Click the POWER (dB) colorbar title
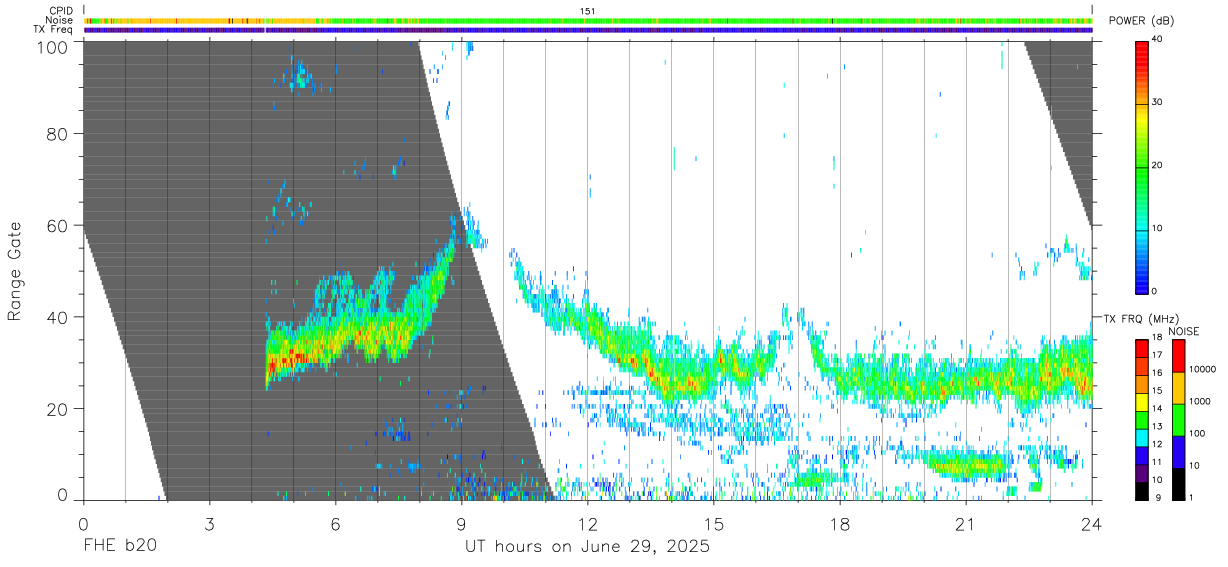Viewport: 1228px width, 567px height. coord(1141,21)
